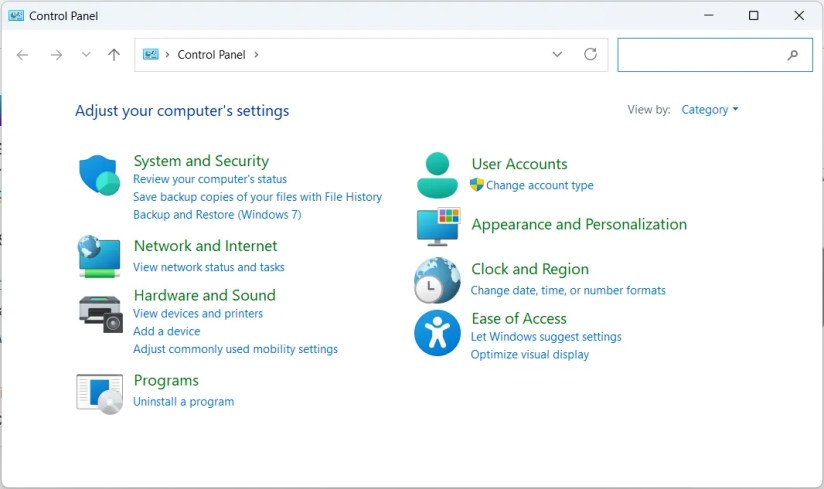Change date, time, or number formats
Image resolution: width=824 pixels, height=489 pixels.
pyautogui.click(x=568, y=290)
